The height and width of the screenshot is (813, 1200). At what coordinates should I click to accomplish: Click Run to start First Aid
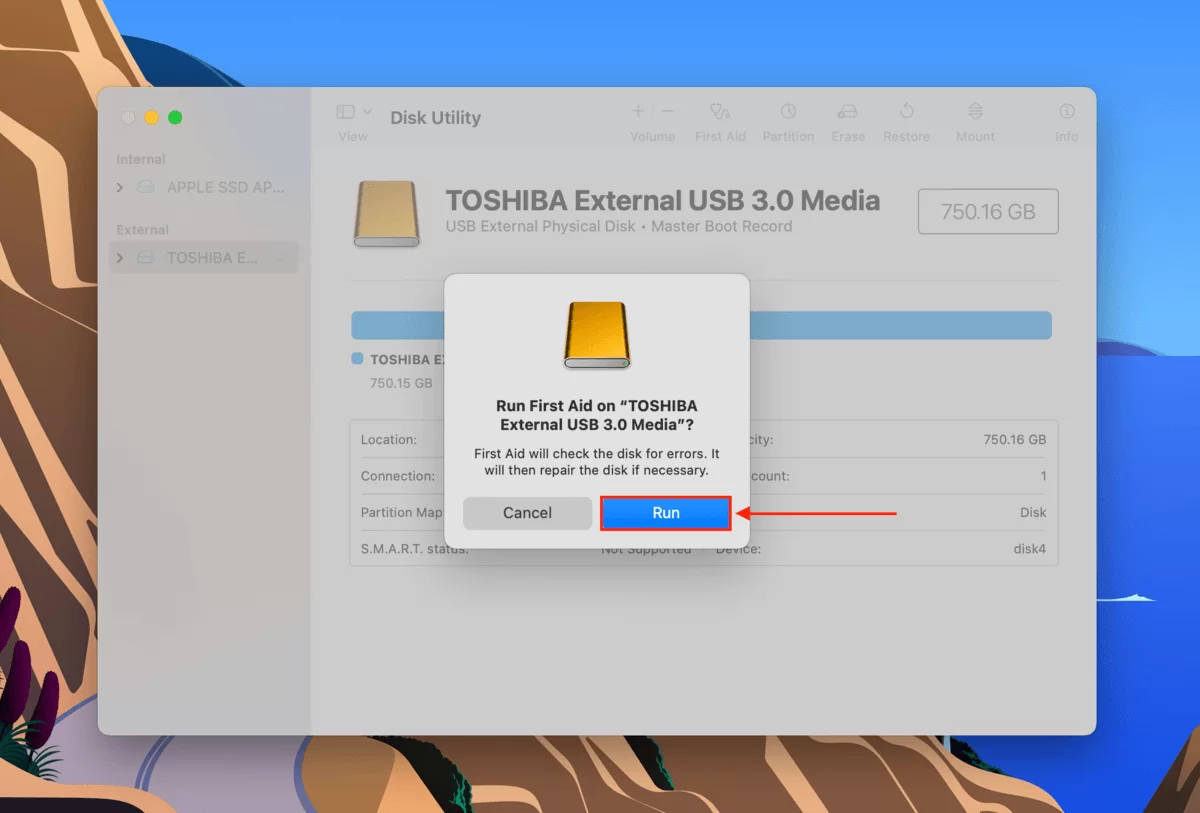tap(665, 512)
